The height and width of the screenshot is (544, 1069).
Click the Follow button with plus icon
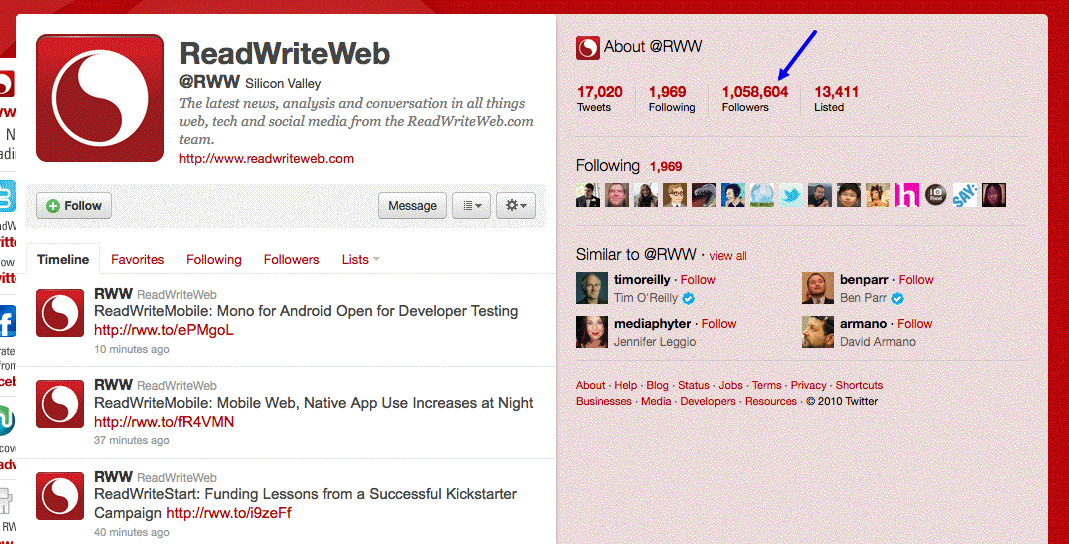[x=74, y=206]
